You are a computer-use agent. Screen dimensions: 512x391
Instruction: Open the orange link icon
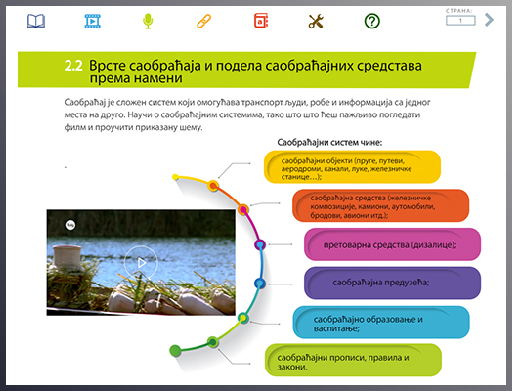click(204, 21)
